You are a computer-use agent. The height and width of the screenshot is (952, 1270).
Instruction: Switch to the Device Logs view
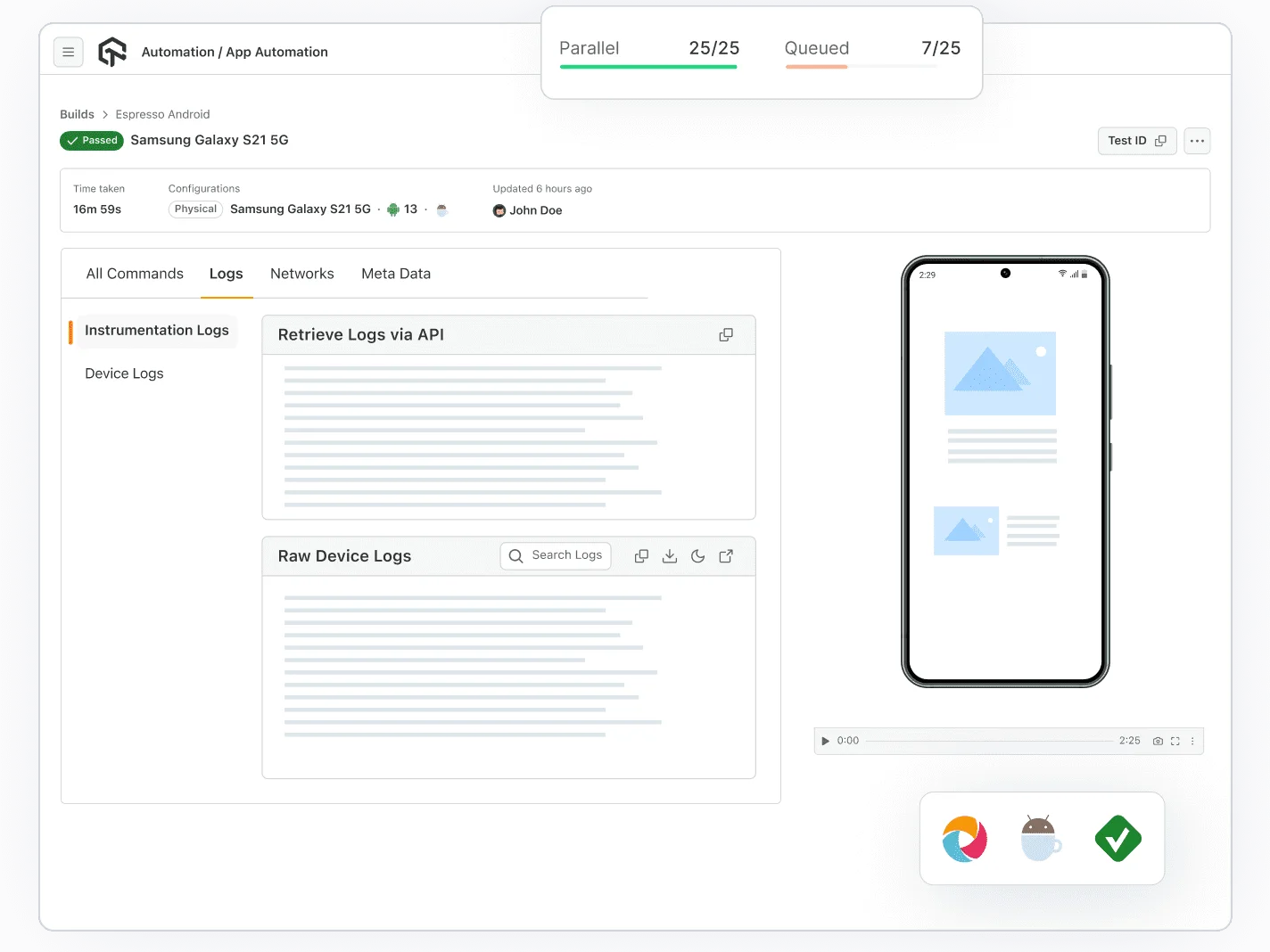pos(124,373)
